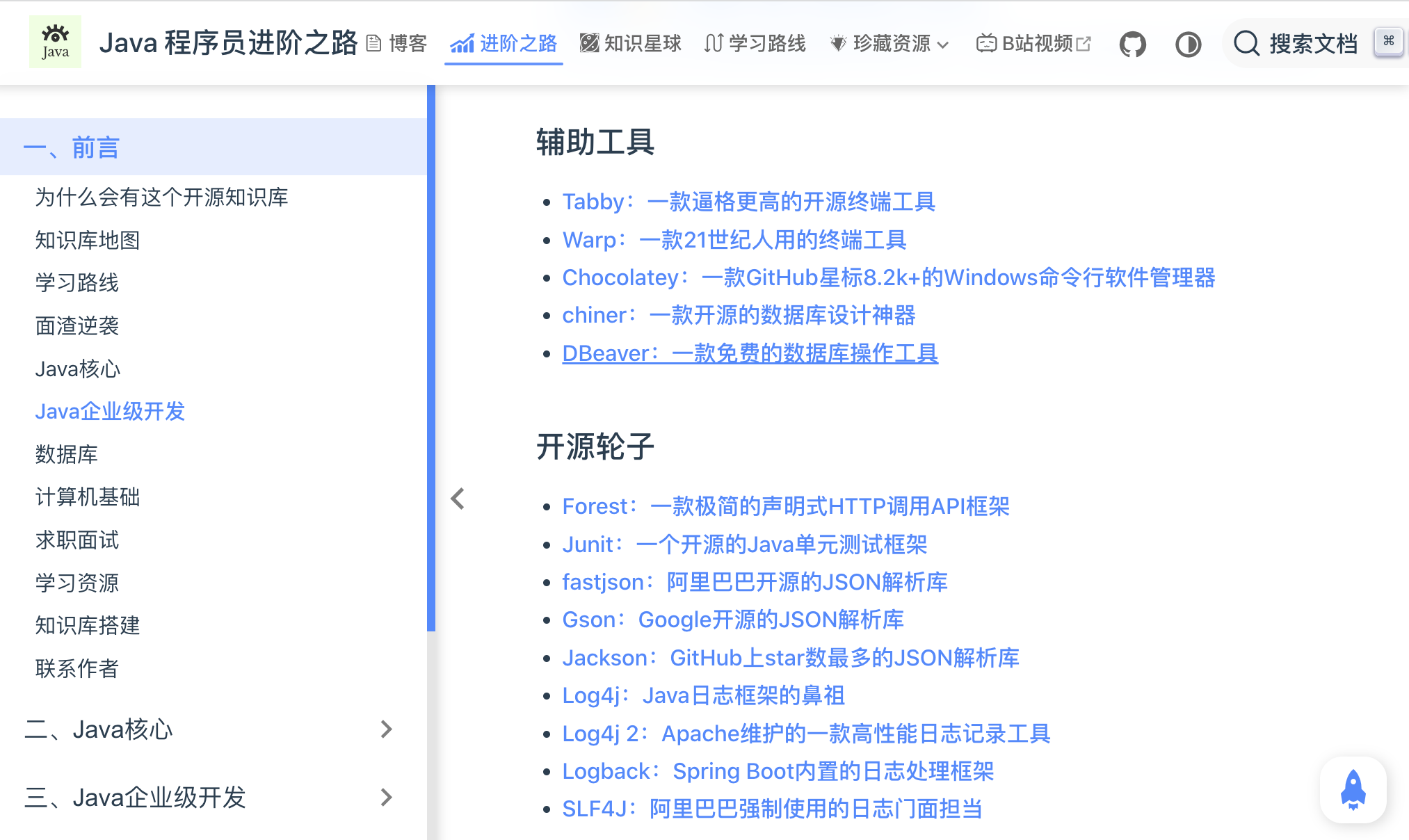Collapse sidebar with left chevron arrow
1409x840 pixels.
coord(458,498)
